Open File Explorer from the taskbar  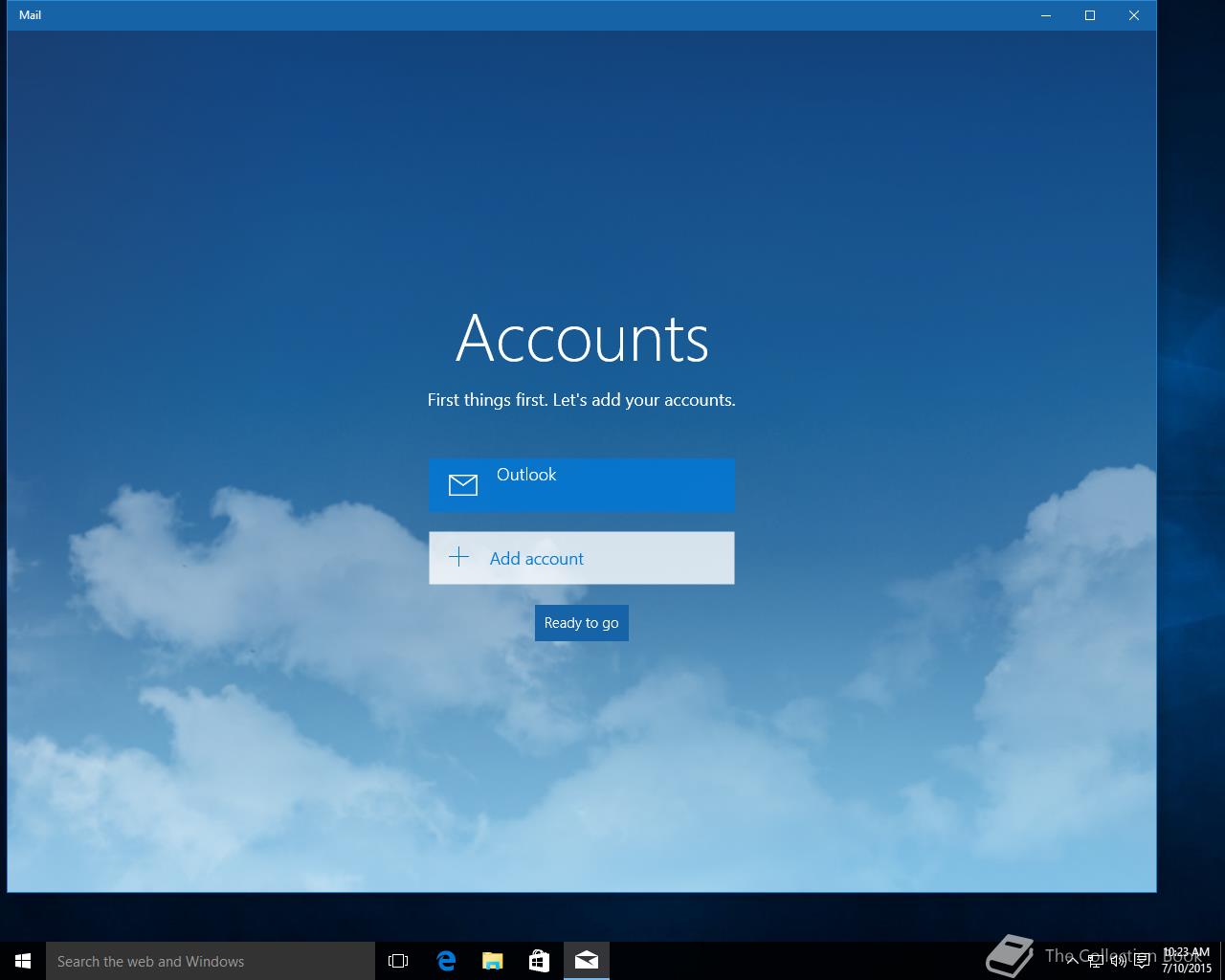click(493, 961)
